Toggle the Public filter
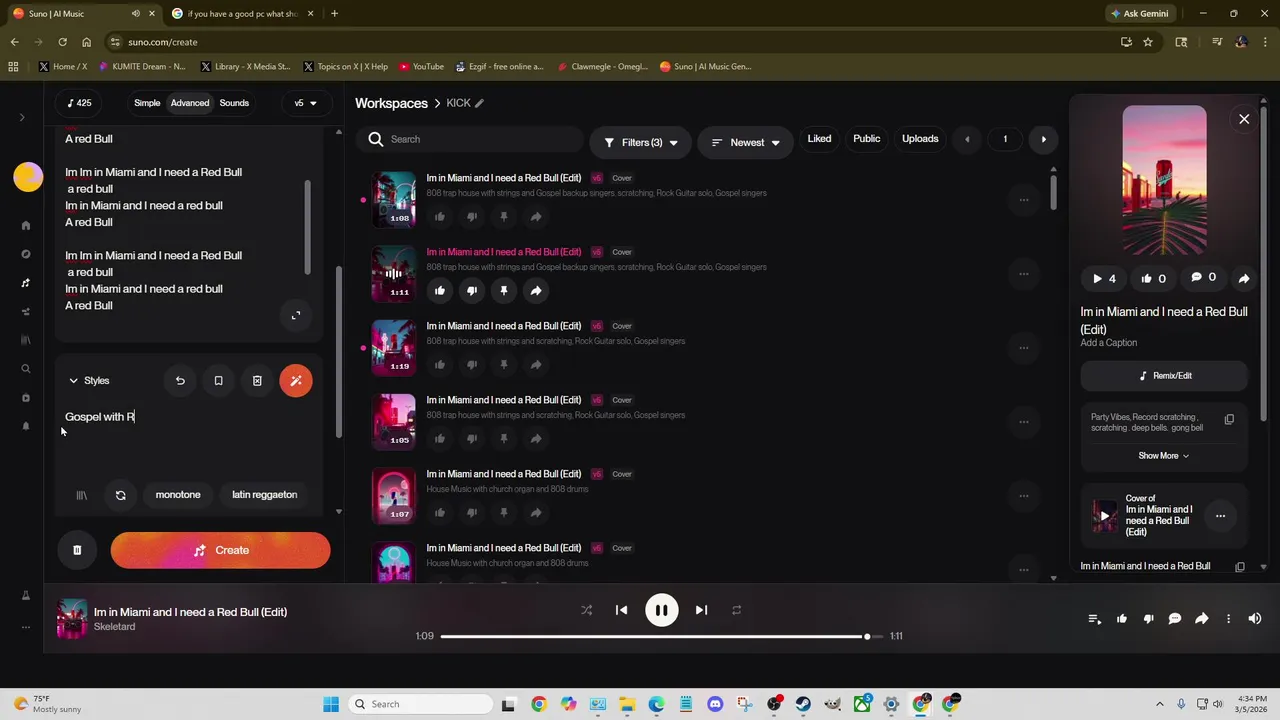 [x=866, y=139]
